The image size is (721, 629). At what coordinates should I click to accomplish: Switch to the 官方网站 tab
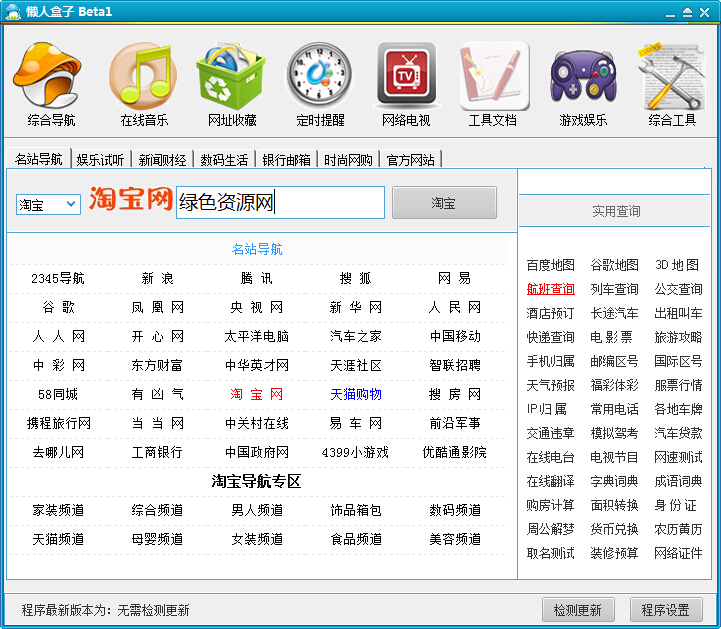click(x=410, y=160)
